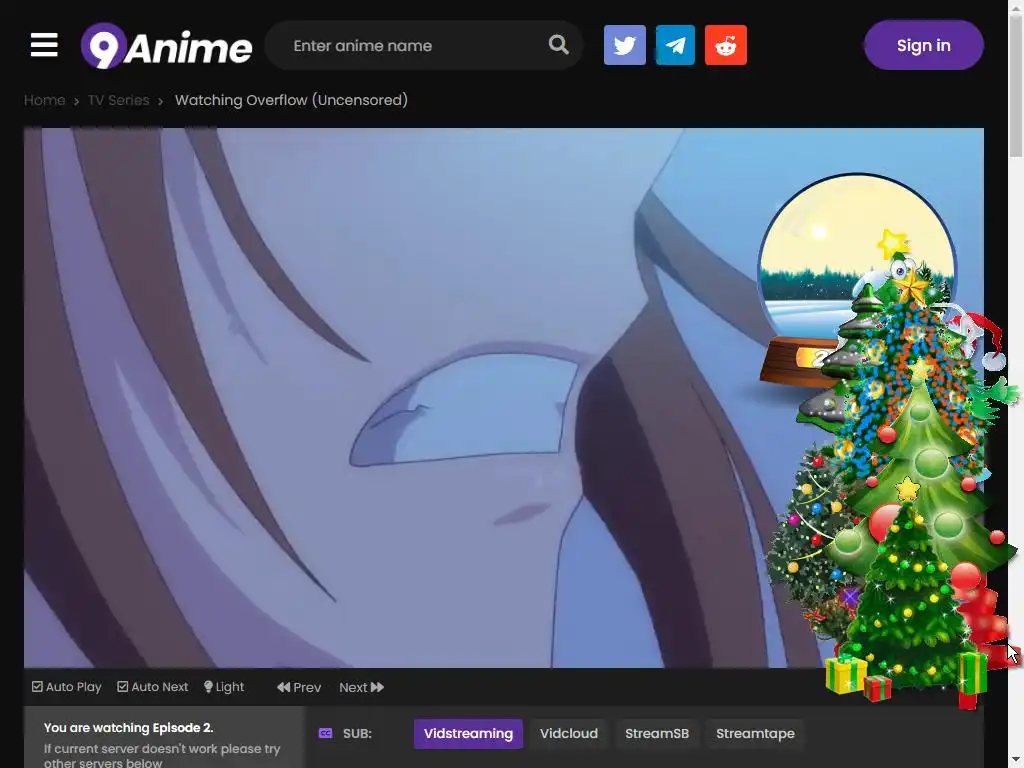
Task: Click the video player area
Action: 504,398
